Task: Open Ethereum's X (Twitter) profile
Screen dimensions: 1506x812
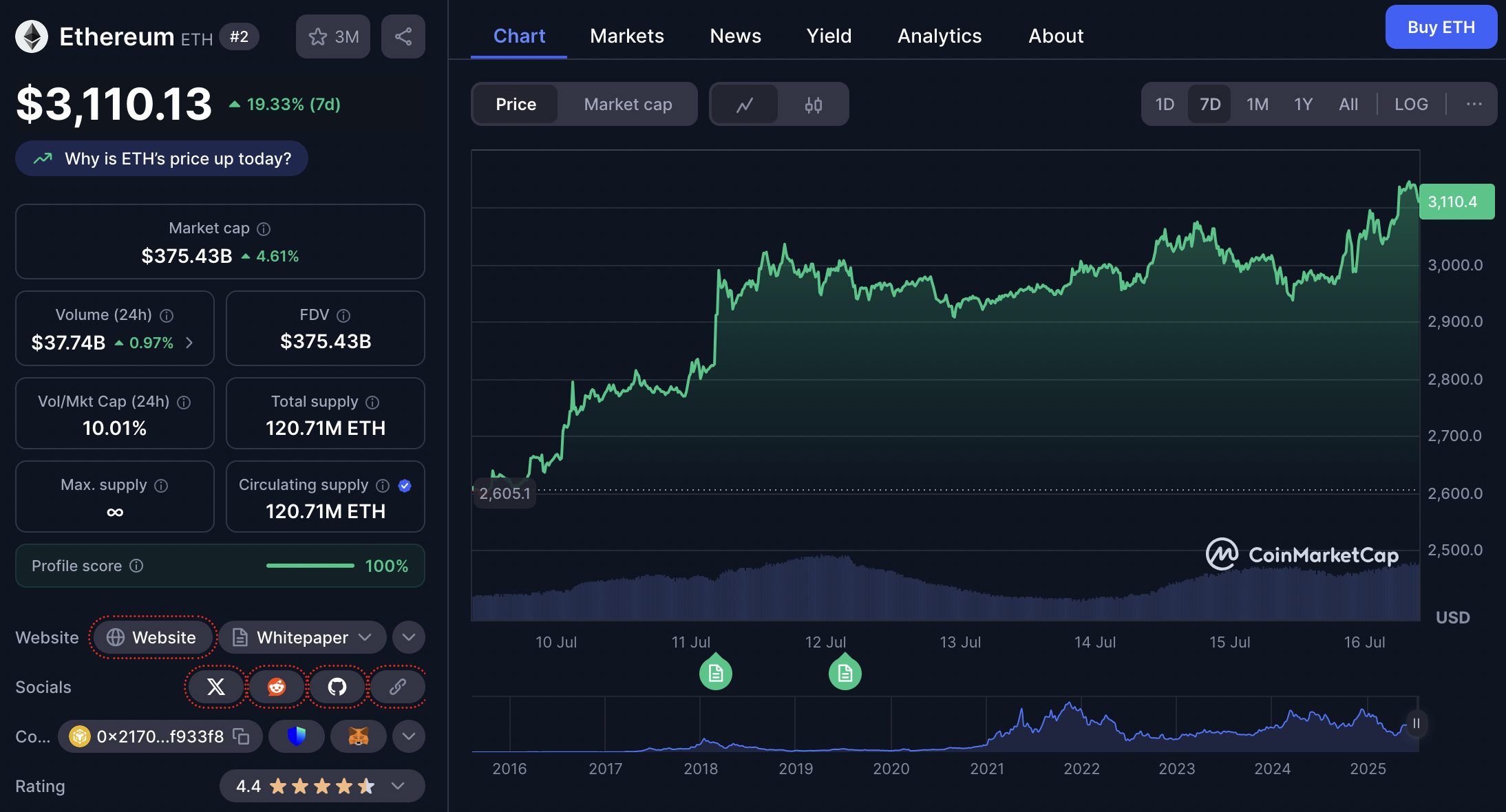Action: 216,687
